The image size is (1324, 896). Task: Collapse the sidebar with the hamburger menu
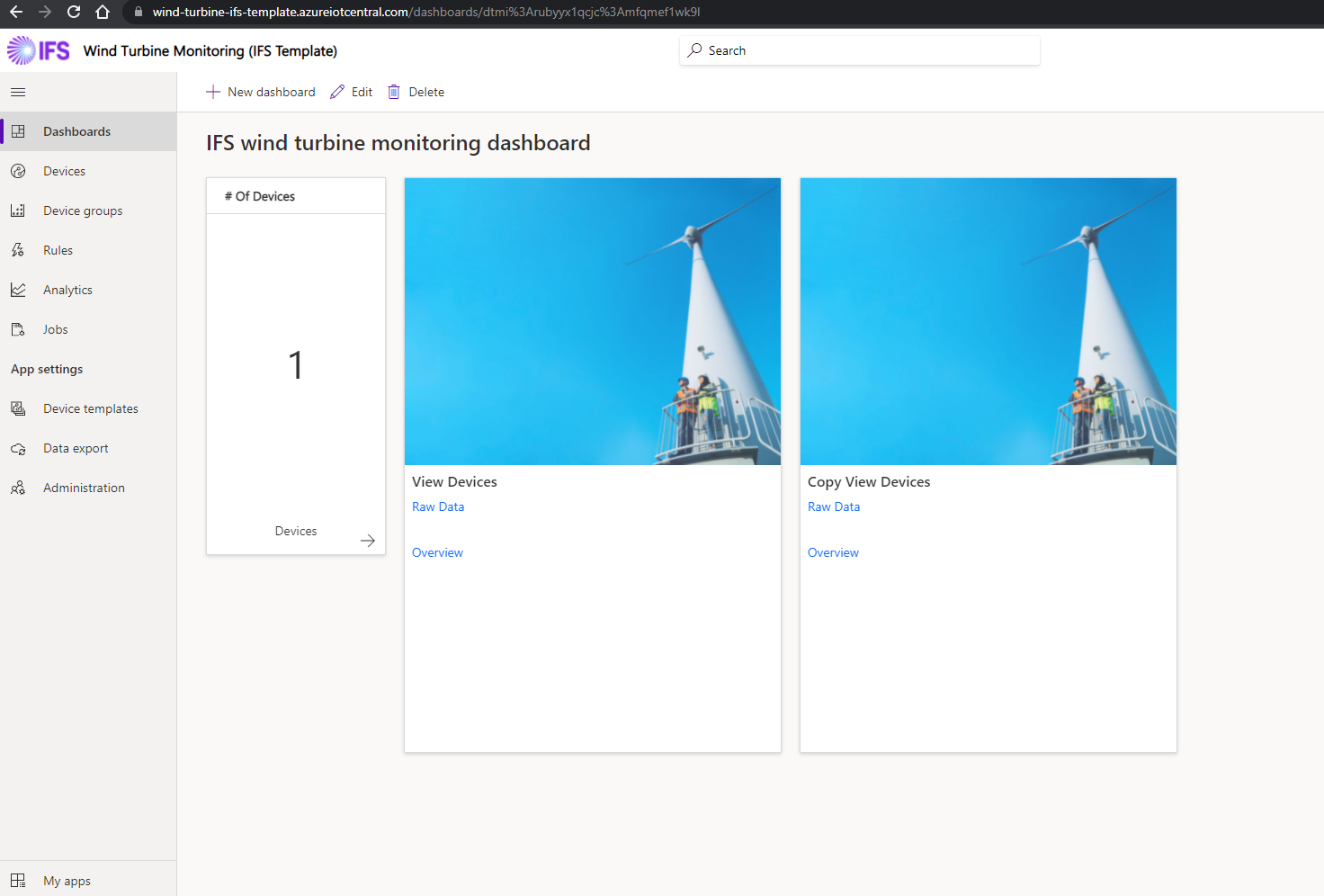[x=18, y=92]
